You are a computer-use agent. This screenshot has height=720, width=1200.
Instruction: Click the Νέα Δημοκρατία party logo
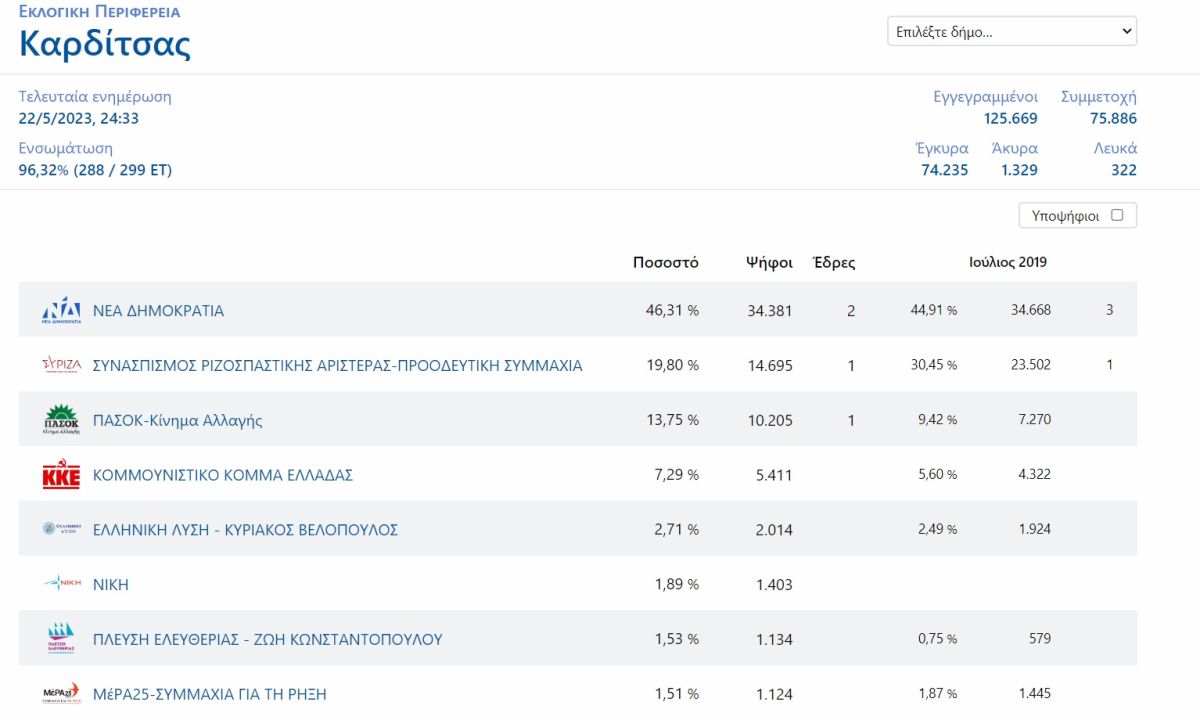coord(61,310)
